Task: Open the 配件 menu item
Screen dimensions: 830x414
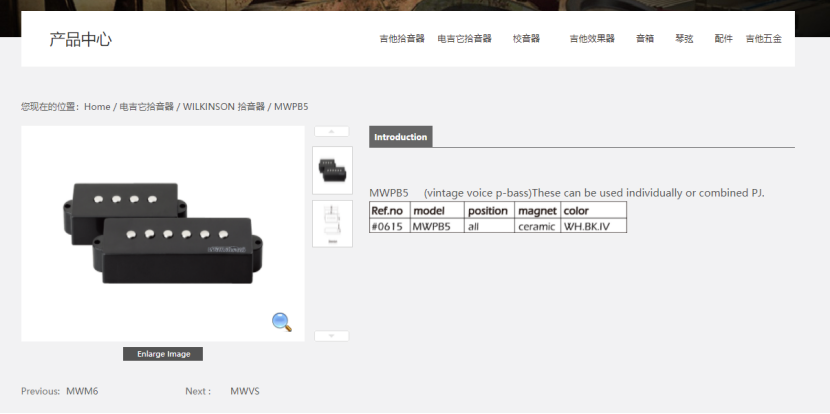Action: tap(724, 39)
